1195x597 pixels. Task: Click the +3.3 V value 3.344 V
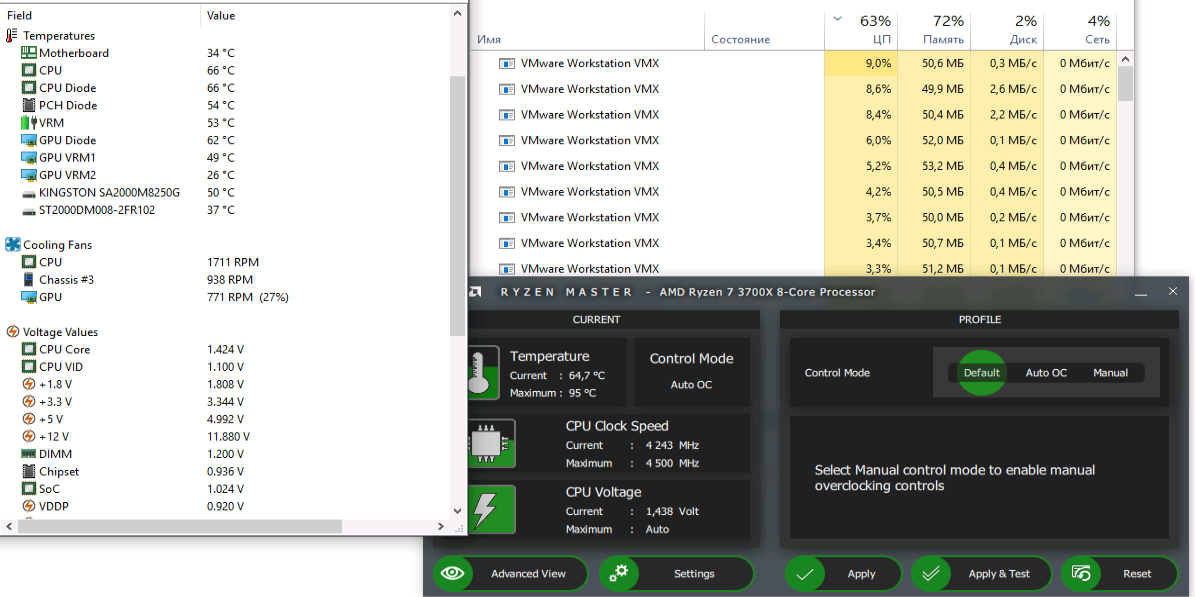(x=226, y=402)
